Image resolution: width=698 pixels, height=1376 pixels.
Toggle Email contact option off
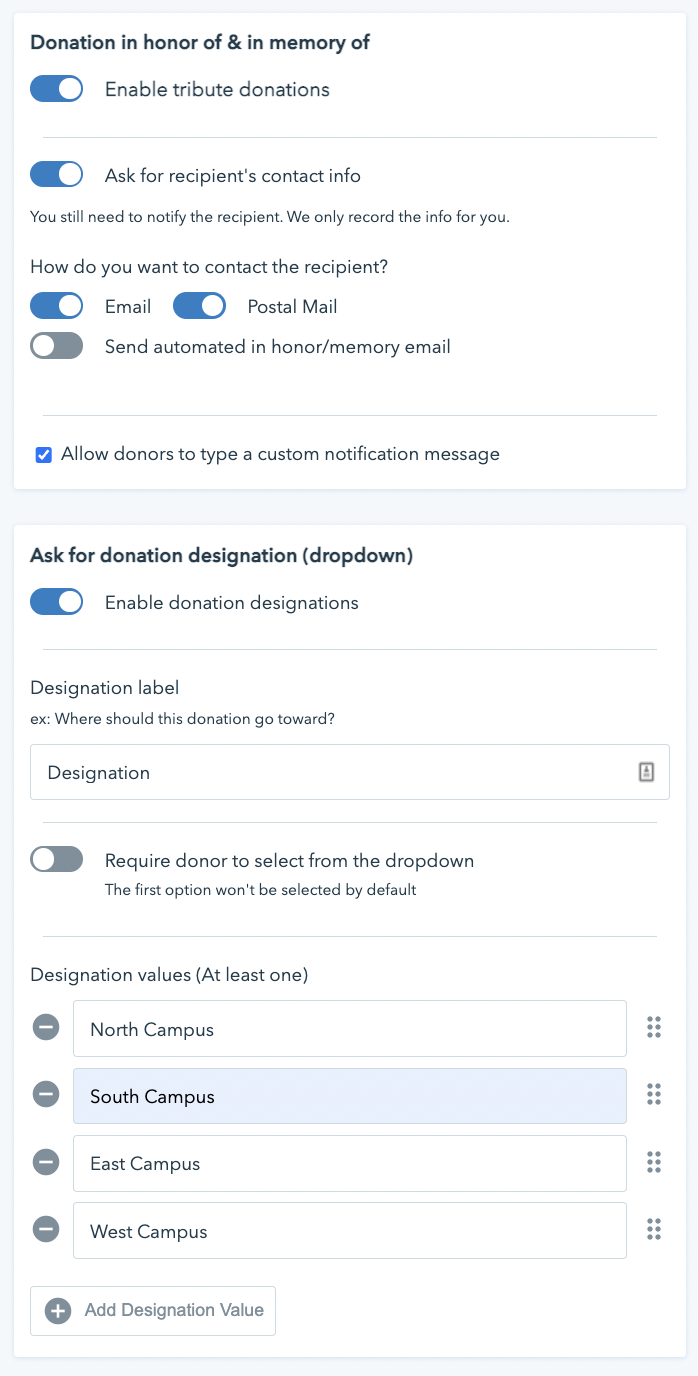(56, 305)
